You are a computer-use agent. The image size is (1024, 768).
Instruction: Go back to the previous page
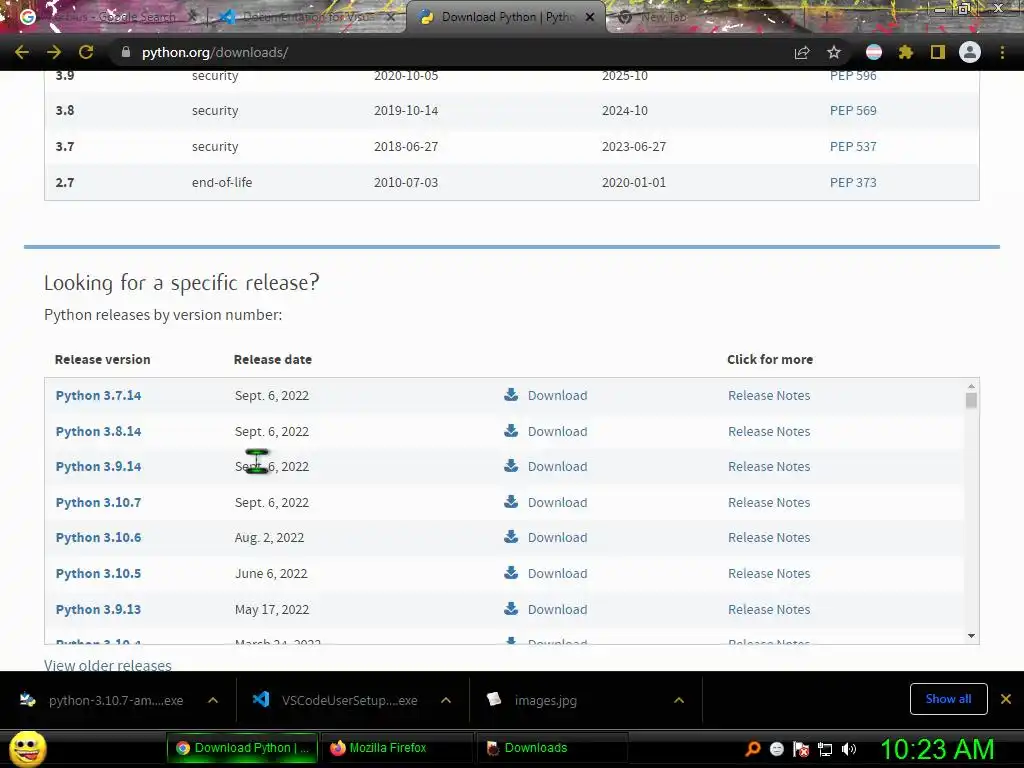pyautogui.click(x=22, y=52)
